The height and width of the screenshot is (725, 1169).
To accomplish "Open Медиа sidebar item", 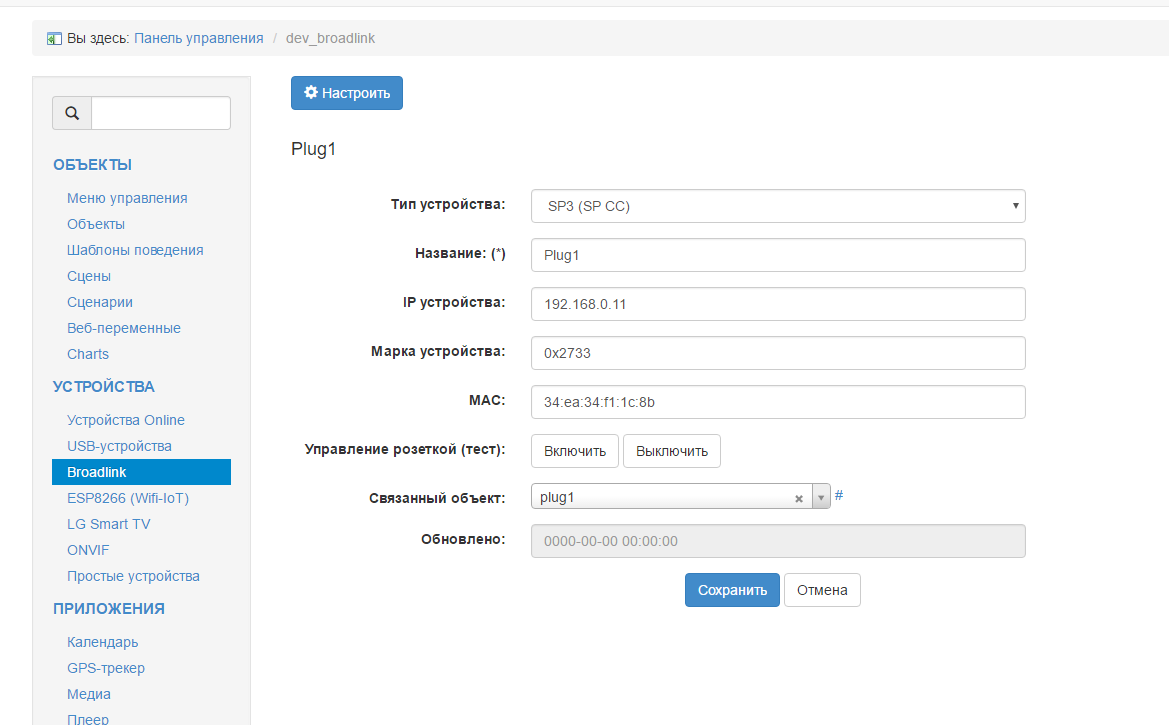I will click(89, 694).
